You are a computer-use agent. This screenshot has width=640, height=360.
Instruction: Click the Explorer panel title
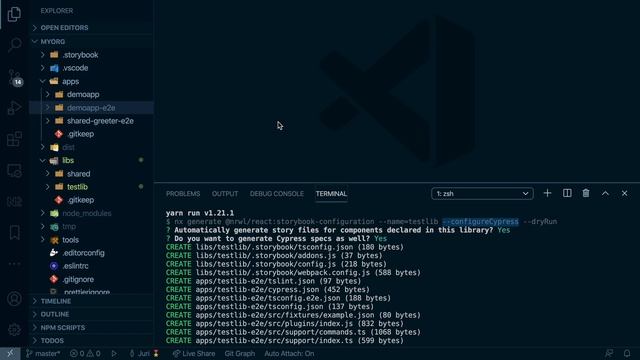coord(57,11)
